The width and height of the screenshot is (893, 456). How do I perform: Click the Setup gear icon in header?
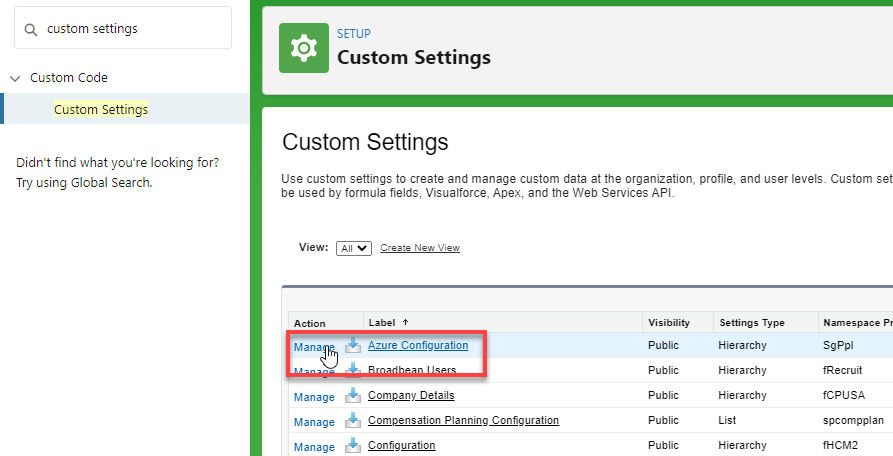pos(303,48)
